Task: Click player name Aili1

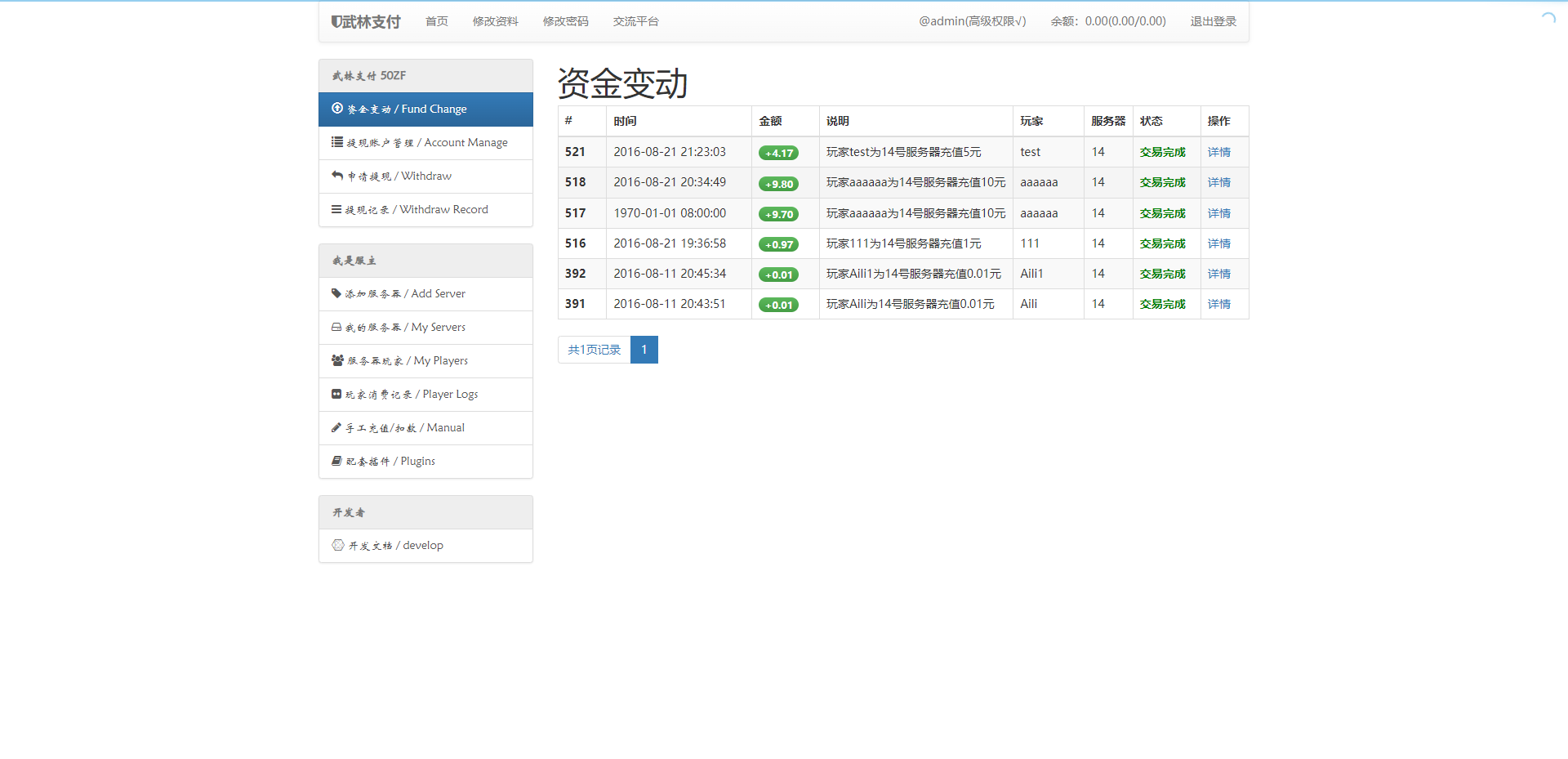Action: (x=1031, y=274)
